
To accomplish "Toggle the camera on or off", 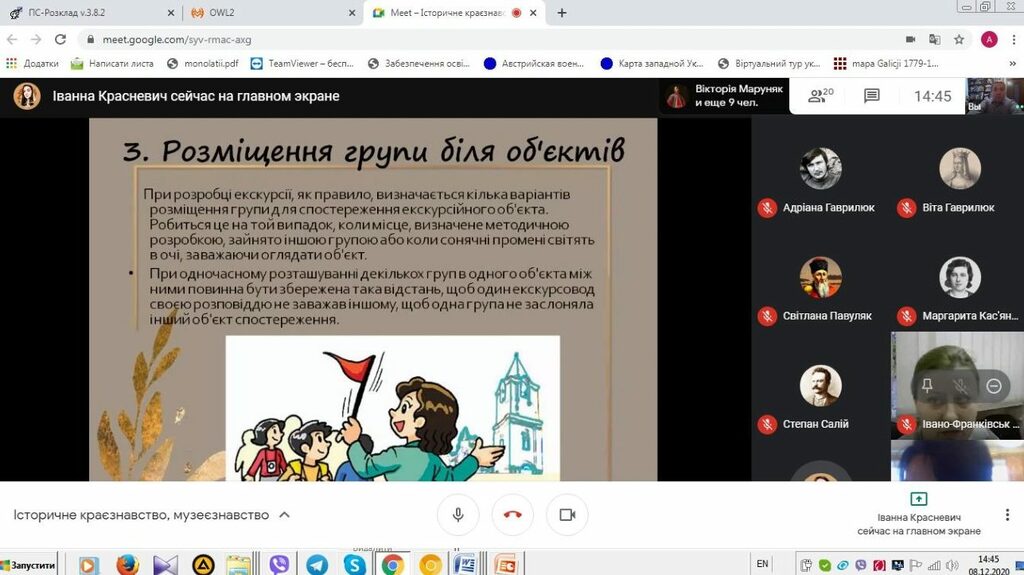I will [567, 514].
